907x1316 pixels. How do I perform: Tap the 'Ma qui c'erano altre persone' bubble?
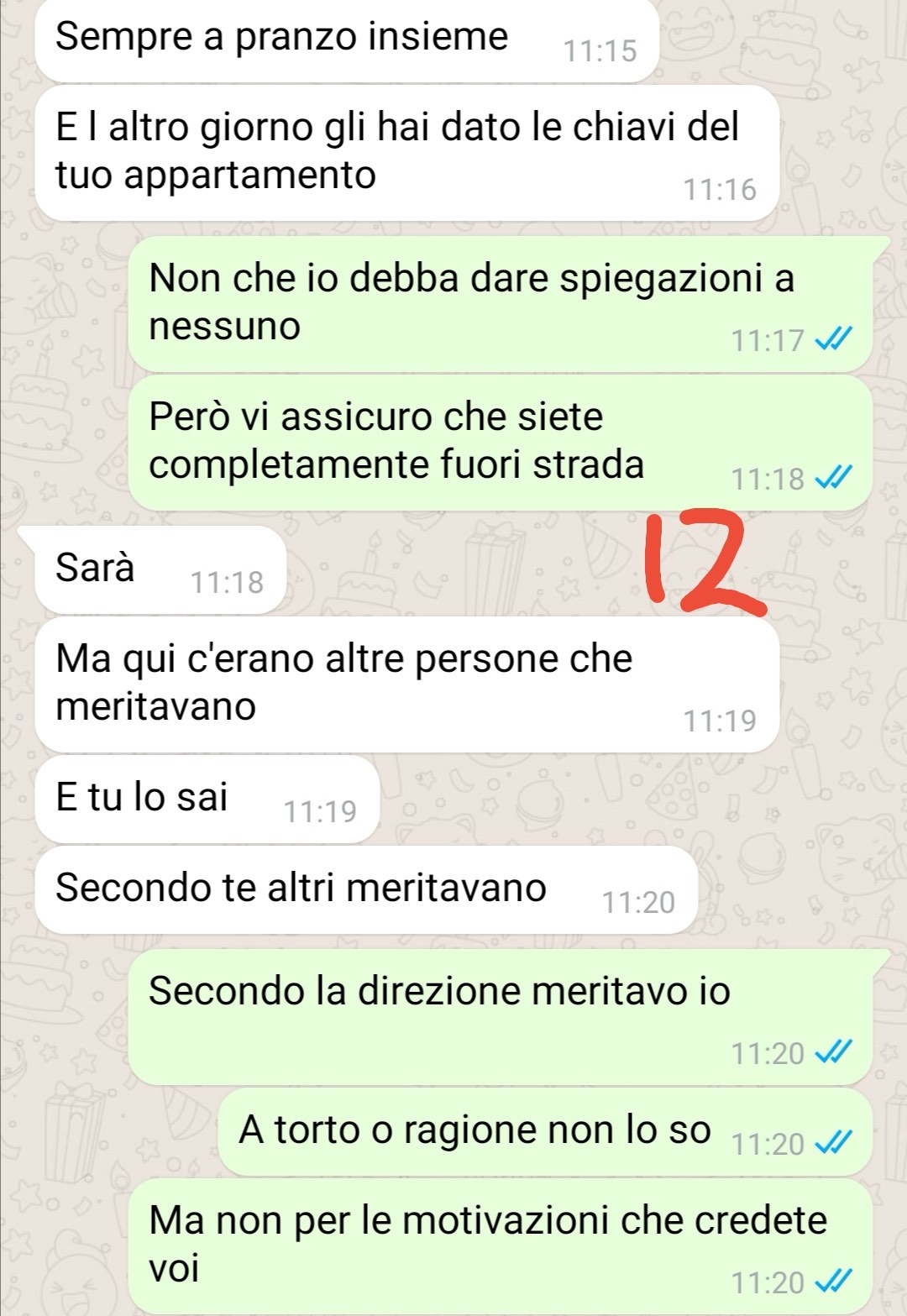pyautogui.click(x=407, y=684)
